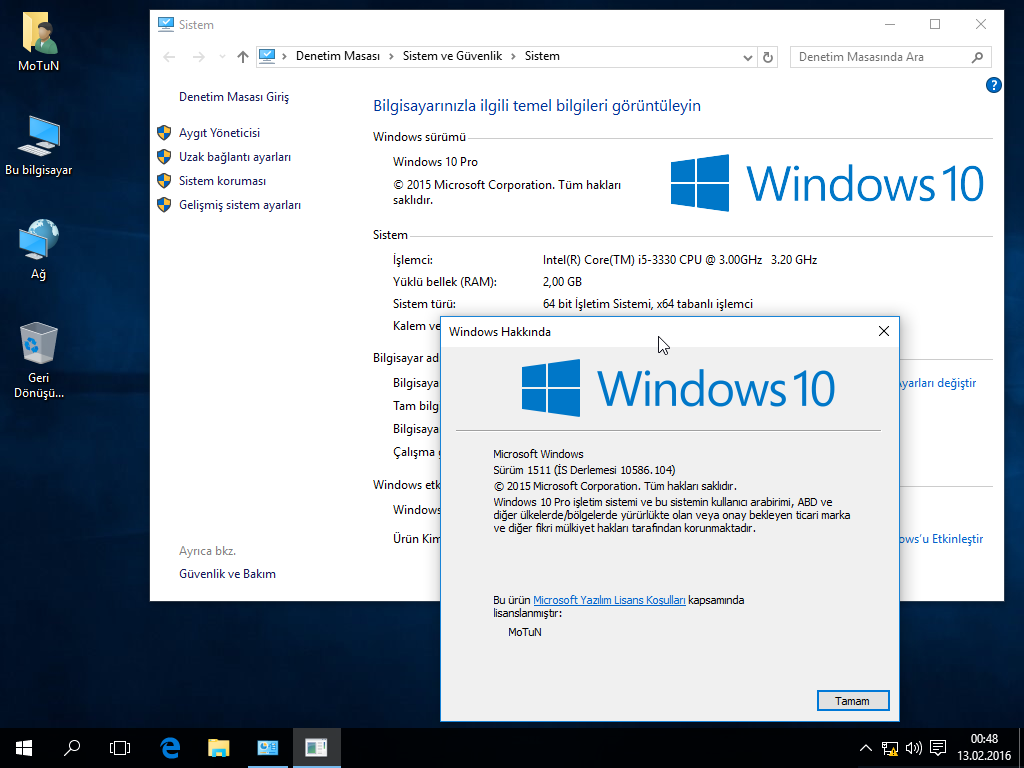This screenshot has height=768, width=1024.
Task: Click the Windows 10 Pro edition text
Action: coord(435,162)
